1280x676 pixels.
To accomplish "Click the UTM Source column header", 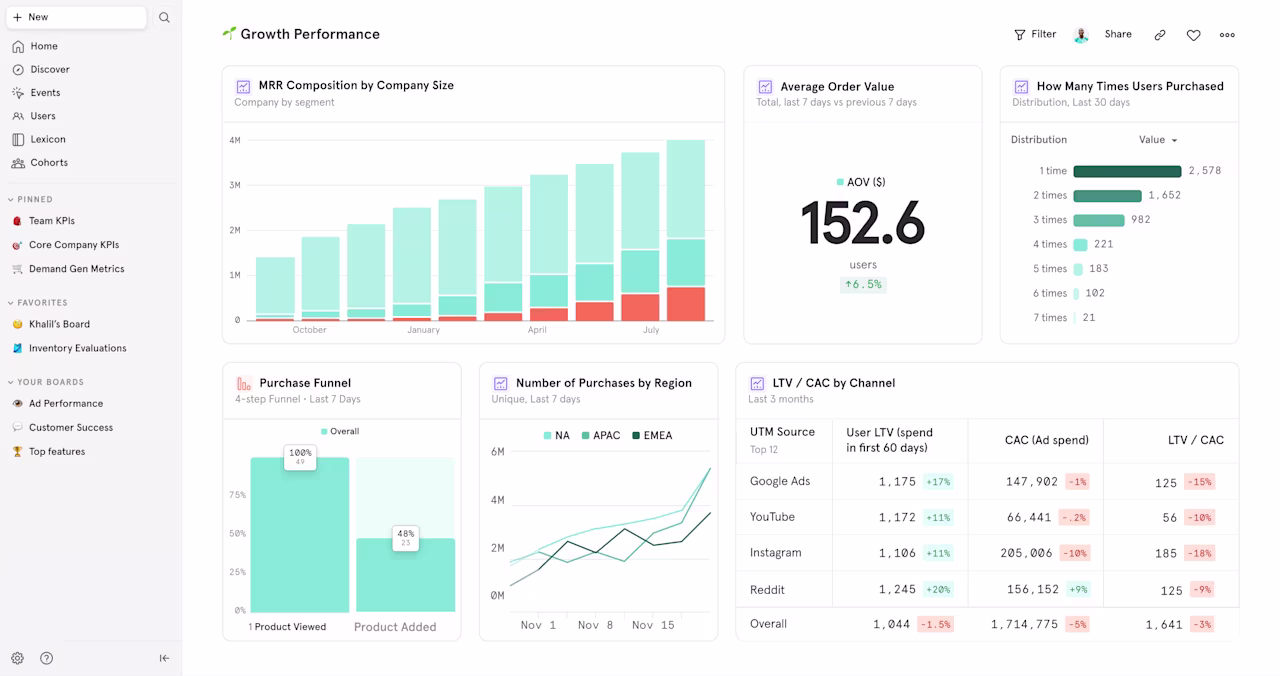I will [x=782, y=432].
